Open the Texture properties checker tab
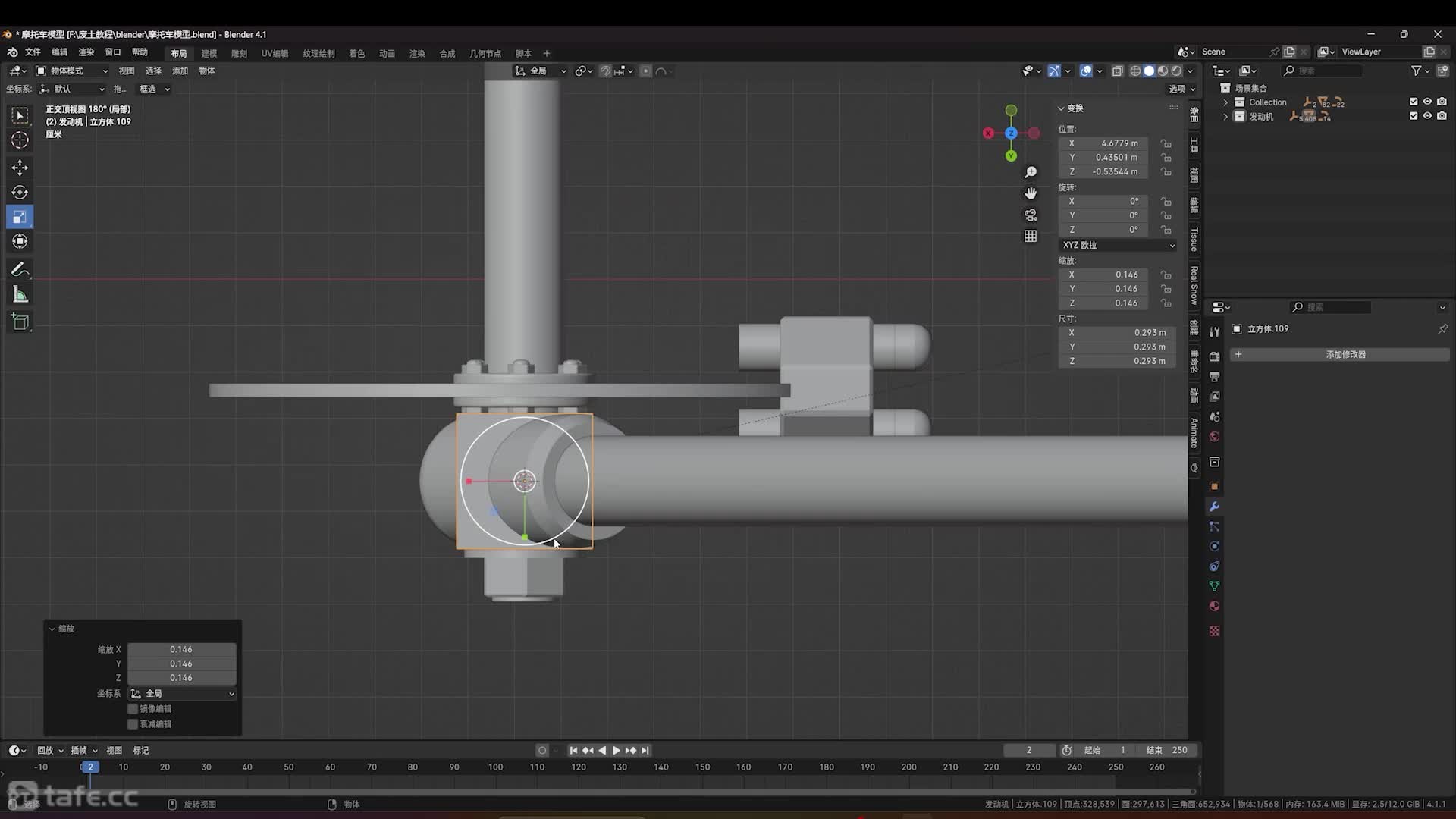 point(1214,631)
